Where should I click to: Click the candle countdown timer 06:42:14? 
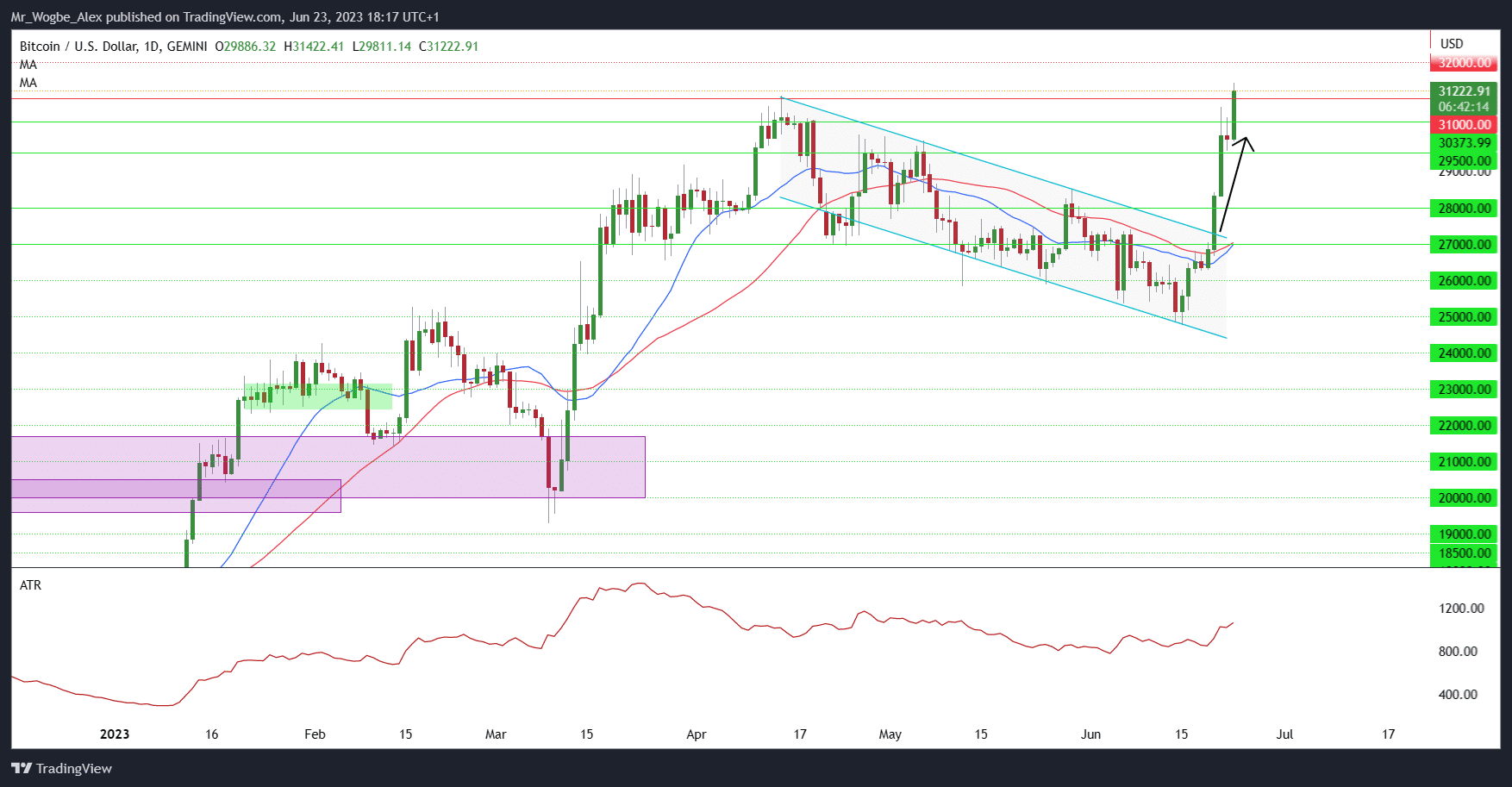pos(1465,107)
